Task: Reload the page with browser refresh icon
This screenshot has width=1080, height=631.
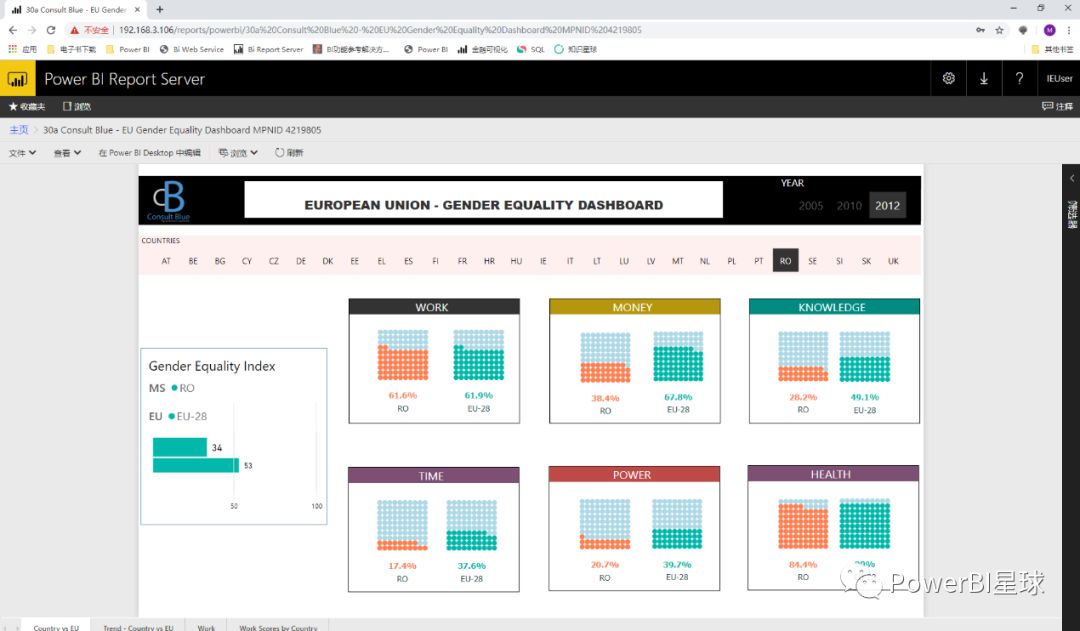Action: [x=50, y=30]
